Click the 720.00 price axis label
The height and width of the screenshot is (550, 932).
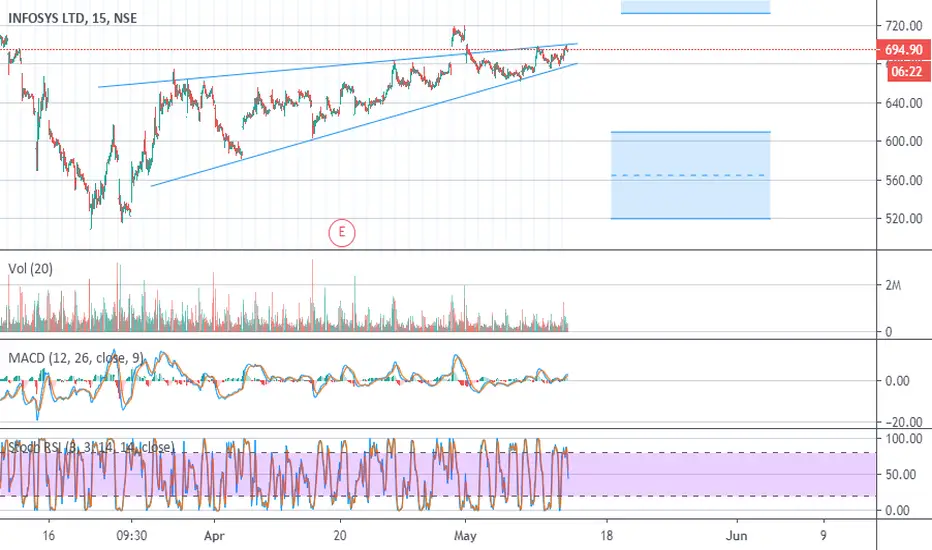(x=903, y=26)
